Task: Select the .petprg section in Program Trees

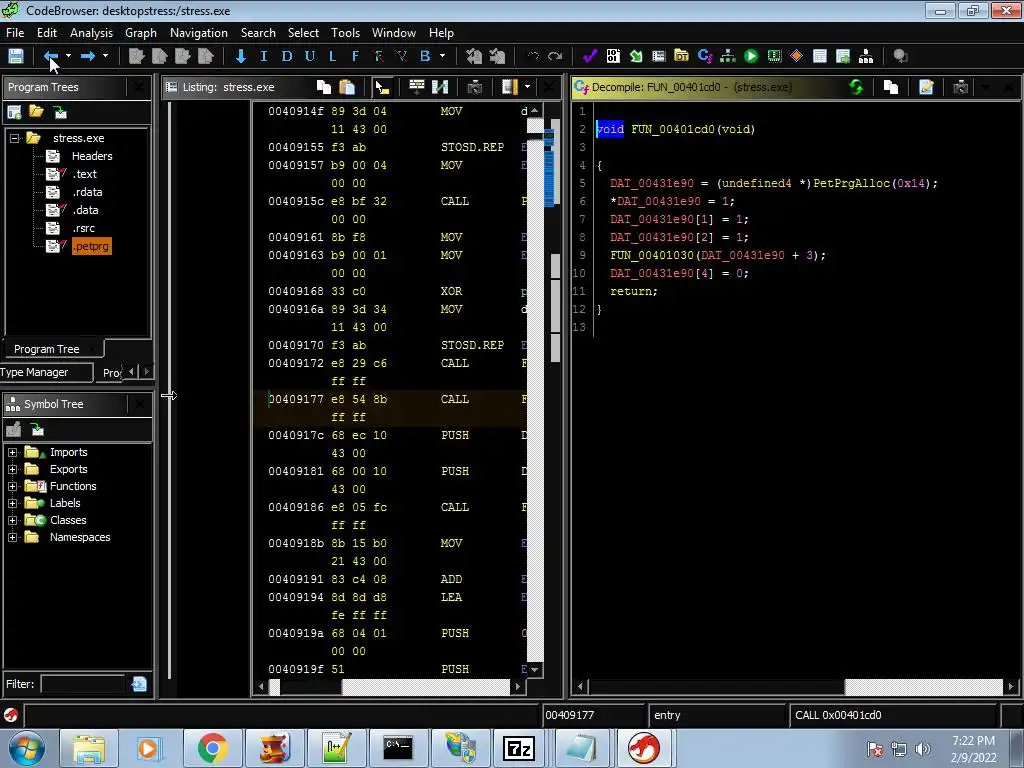Action: coord(91,246)
